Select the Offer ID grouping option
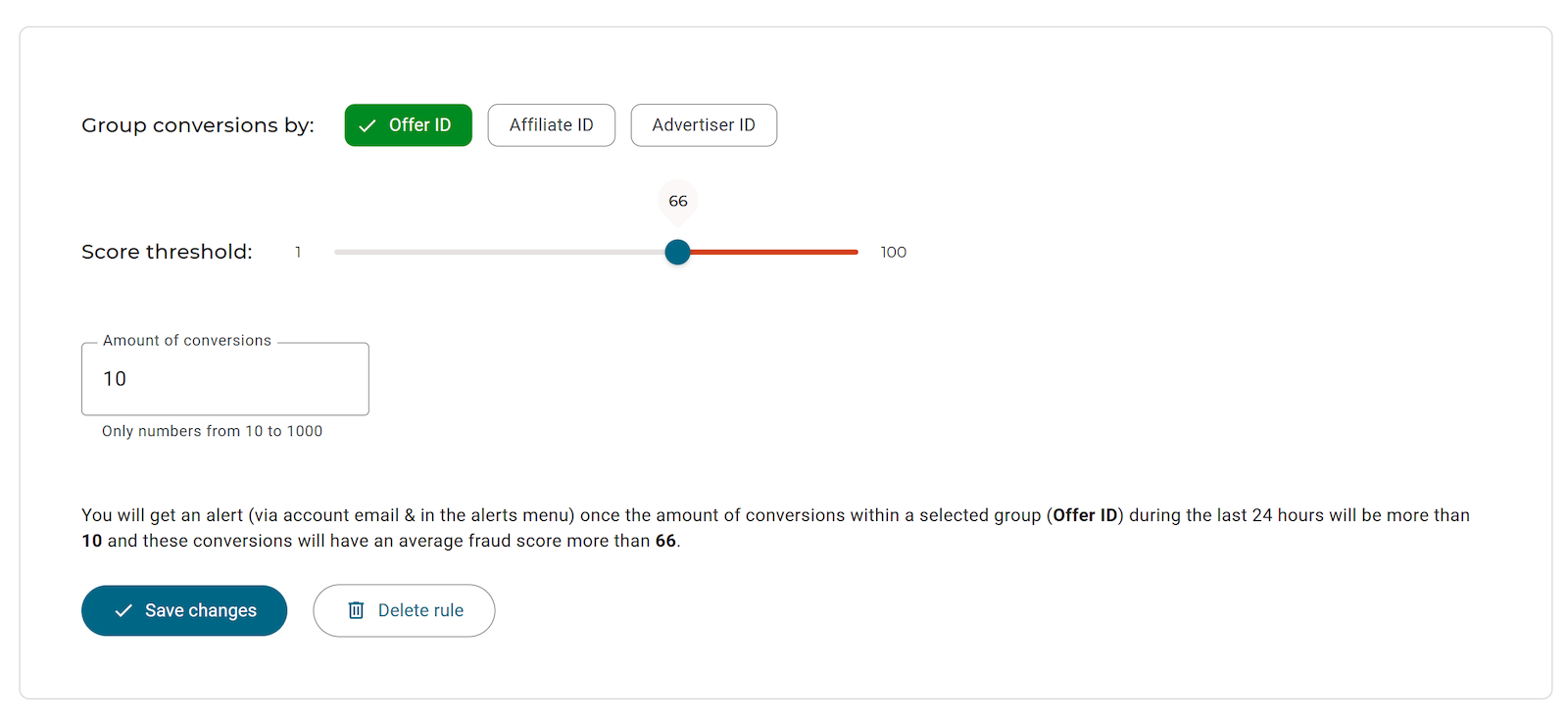Viewport: 1568px width, 718px height. click(408, 125)
